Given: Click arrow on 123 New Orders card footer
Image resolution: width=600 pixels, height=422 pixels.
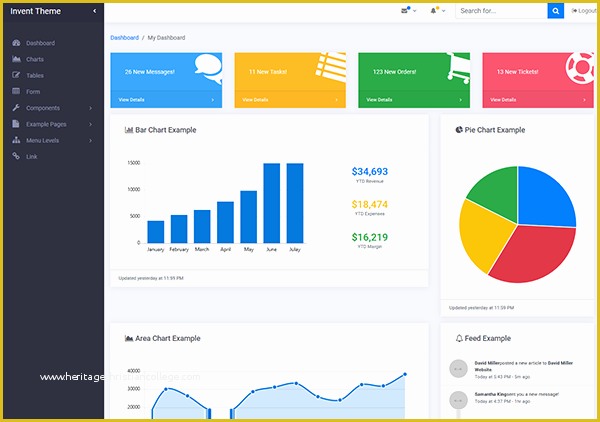Looking at the screenshot, I should pyautogui.click(x=461, y=100).
